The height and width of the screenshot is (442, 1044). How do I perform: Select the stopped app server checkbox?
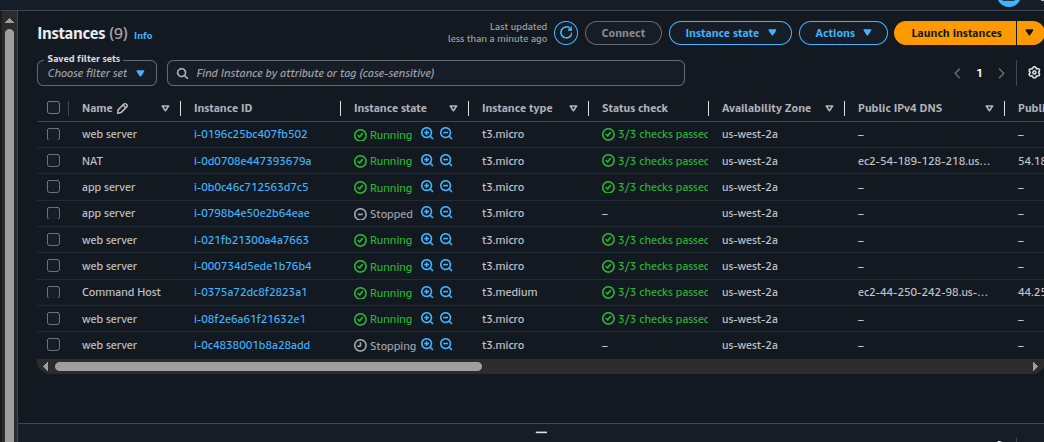point(53,213)
